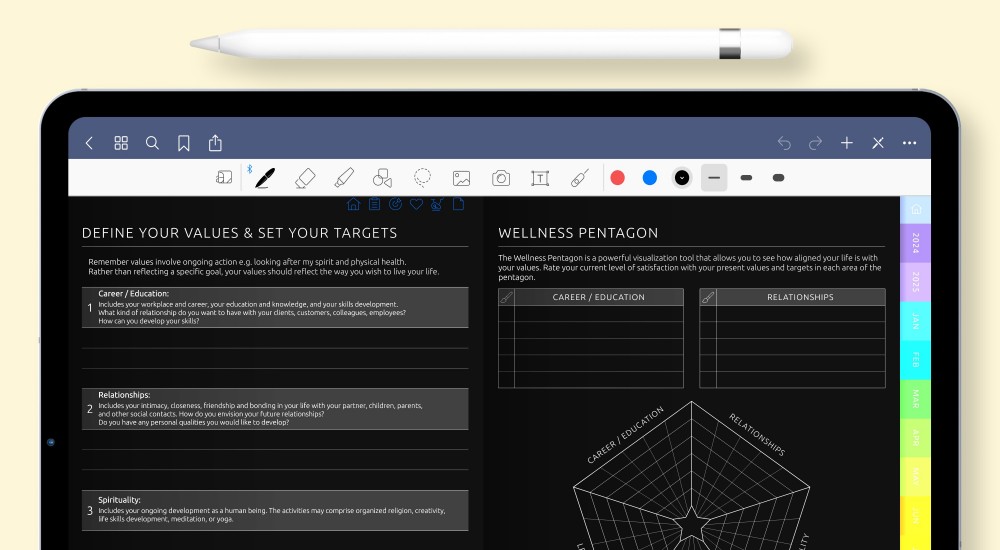
Task: Tap pencil icon beside RELATIONSHIPS table
Action: pos(708,297)
